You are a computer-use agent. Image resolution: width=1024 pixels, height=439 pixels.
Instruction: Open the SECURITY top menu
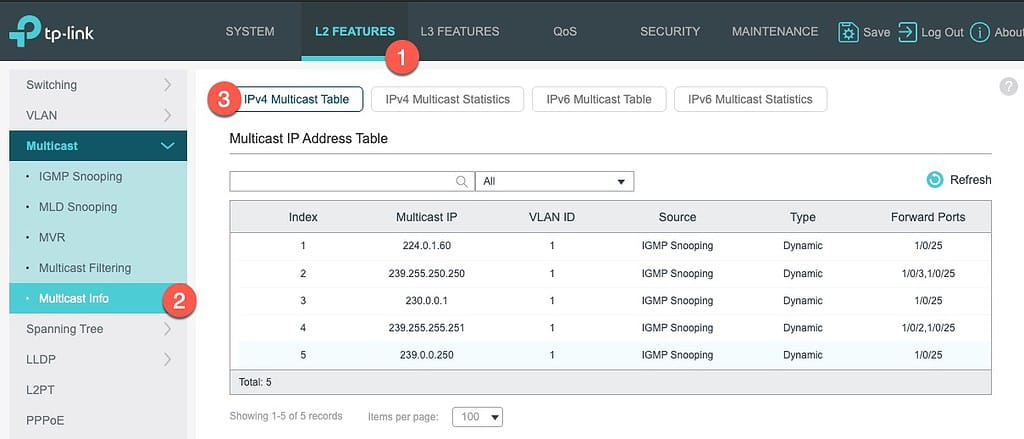pos(669,31)
